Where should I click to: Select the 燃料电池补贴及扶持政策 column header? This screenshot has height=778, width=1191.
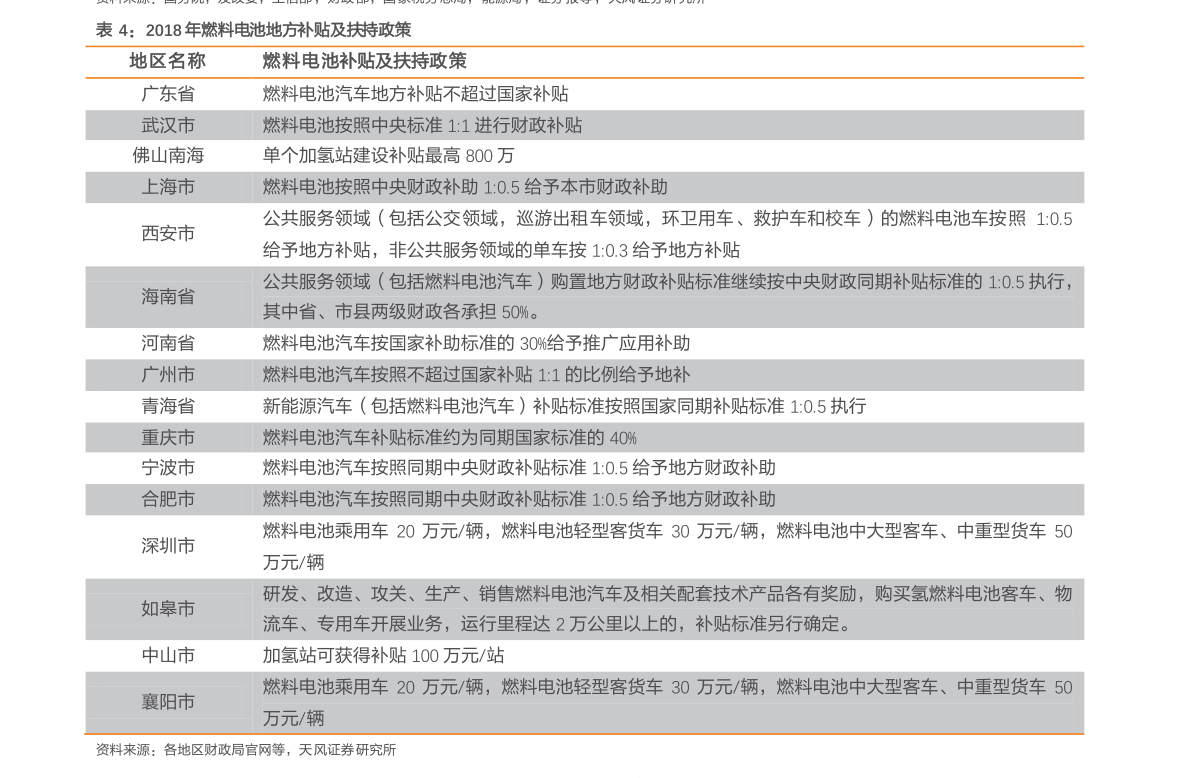pyautogui.click(x=365, y=62)
